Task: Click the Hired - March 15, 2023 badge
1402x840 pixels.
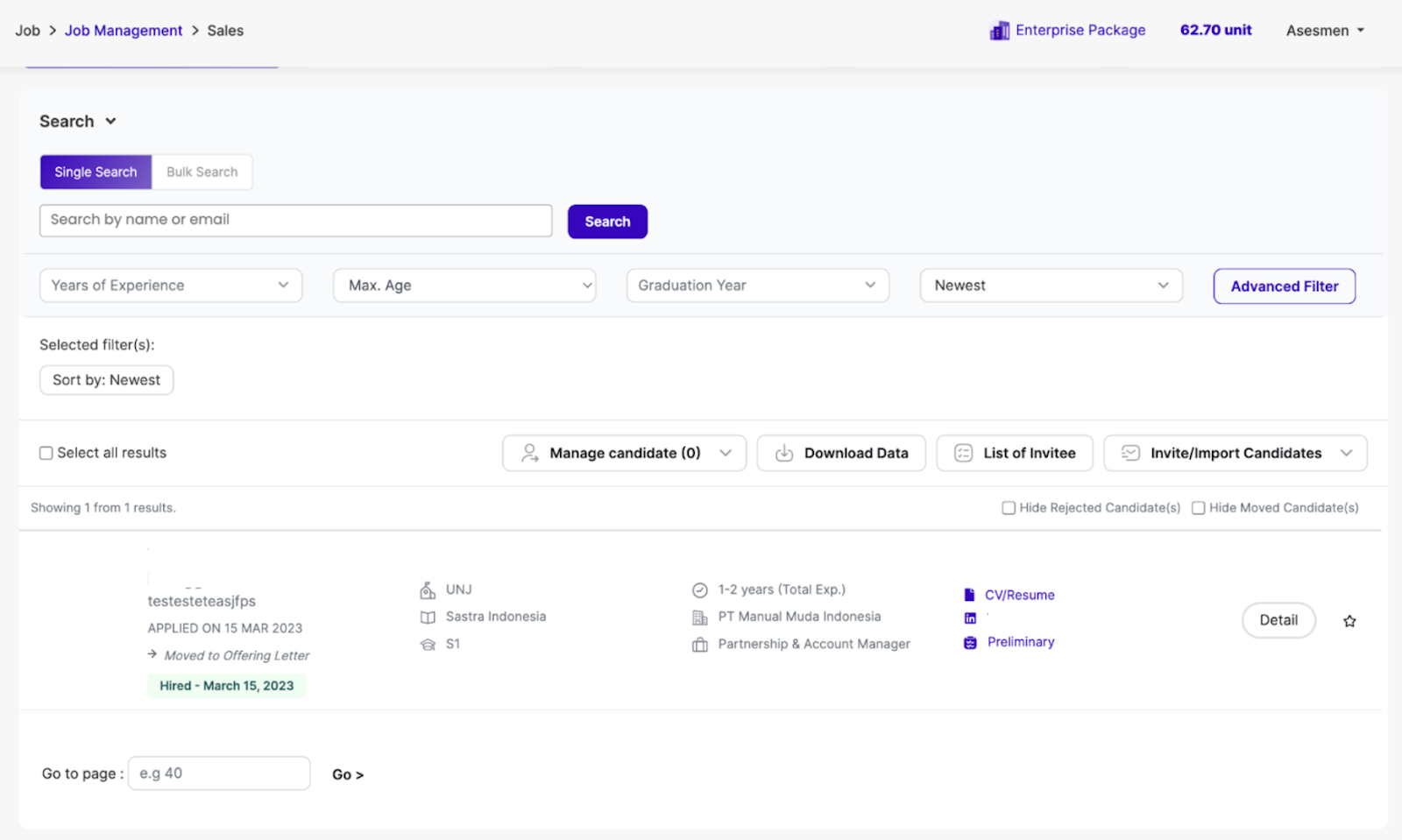Action: (x=227, y=686)
